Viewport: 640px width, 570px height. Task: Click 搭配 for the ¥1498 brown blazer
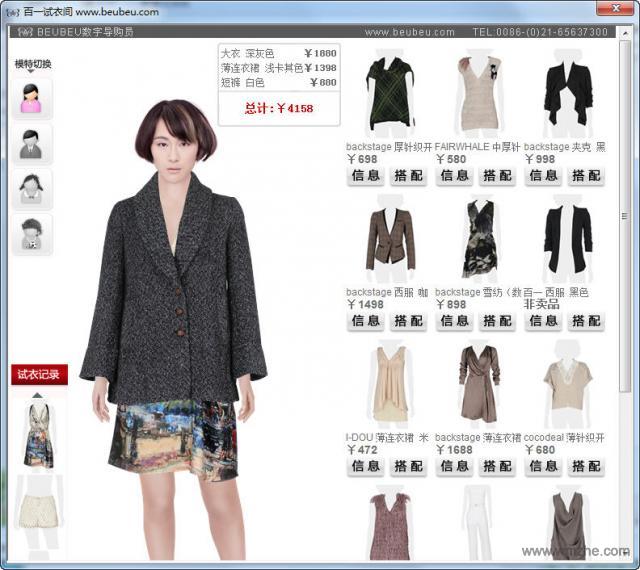click(409, 321)
